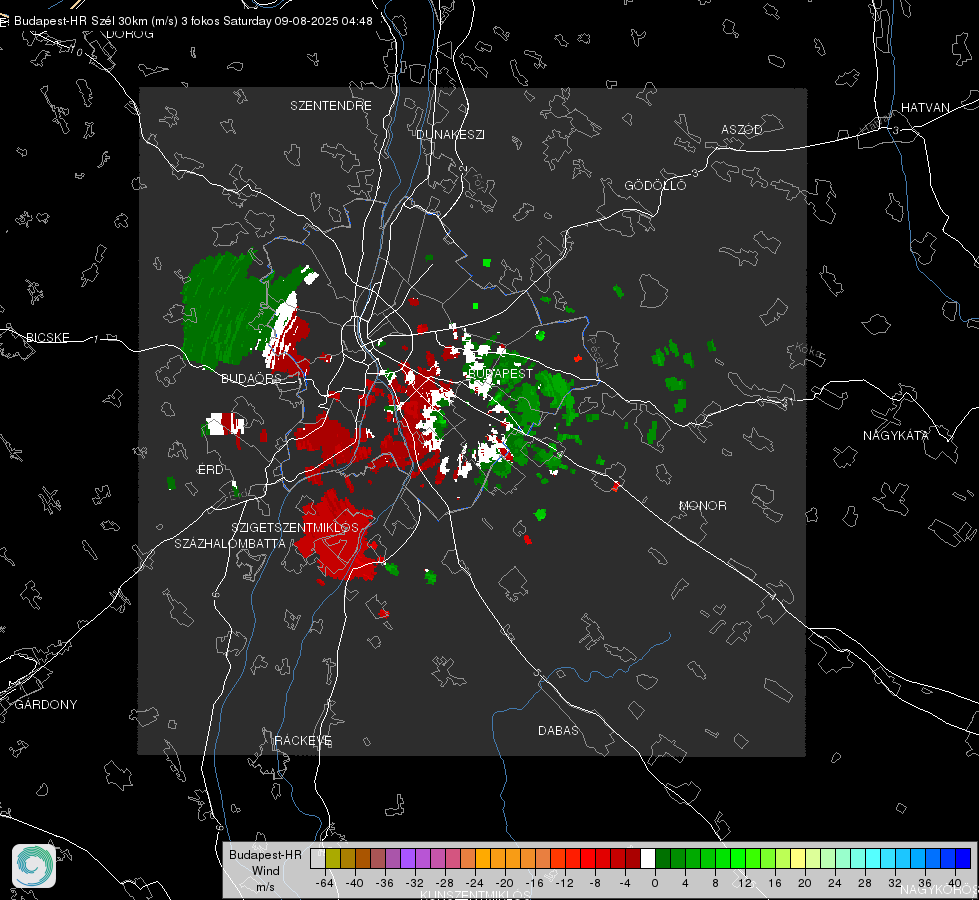Click the DOROG city label

coord(130,34)
